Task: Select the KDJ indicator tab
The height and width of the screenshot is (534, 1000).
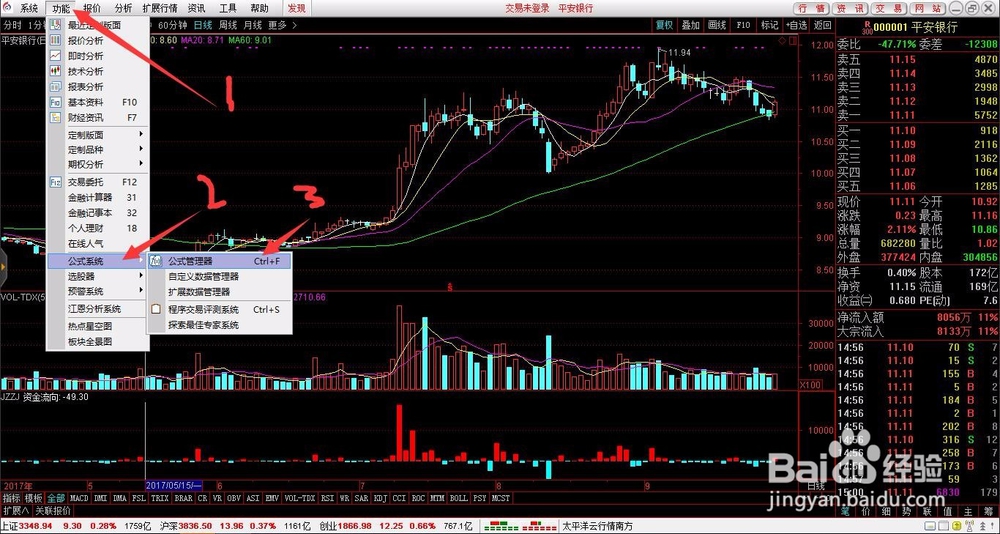Action: [x=380, y=498]
